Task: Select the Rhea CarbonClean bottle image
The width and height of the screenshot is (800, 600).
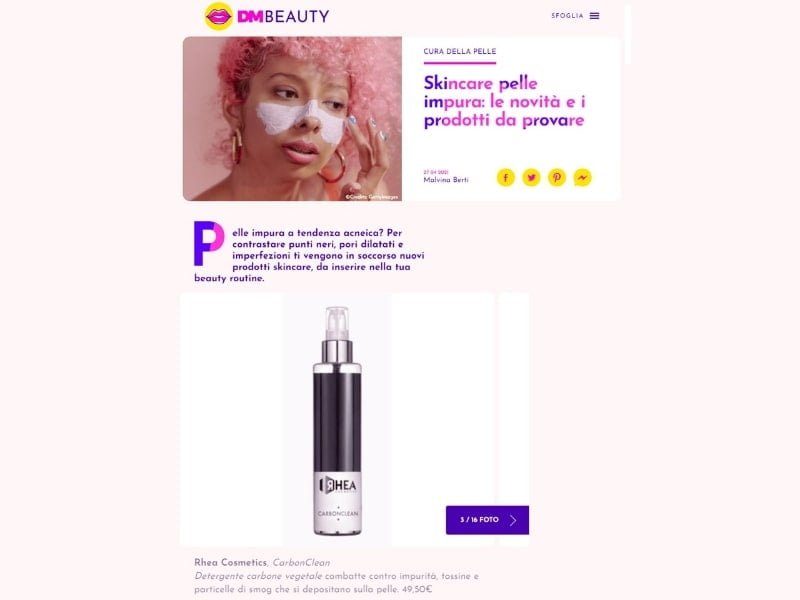Action: pyautogui.click(x=337, y=420)
